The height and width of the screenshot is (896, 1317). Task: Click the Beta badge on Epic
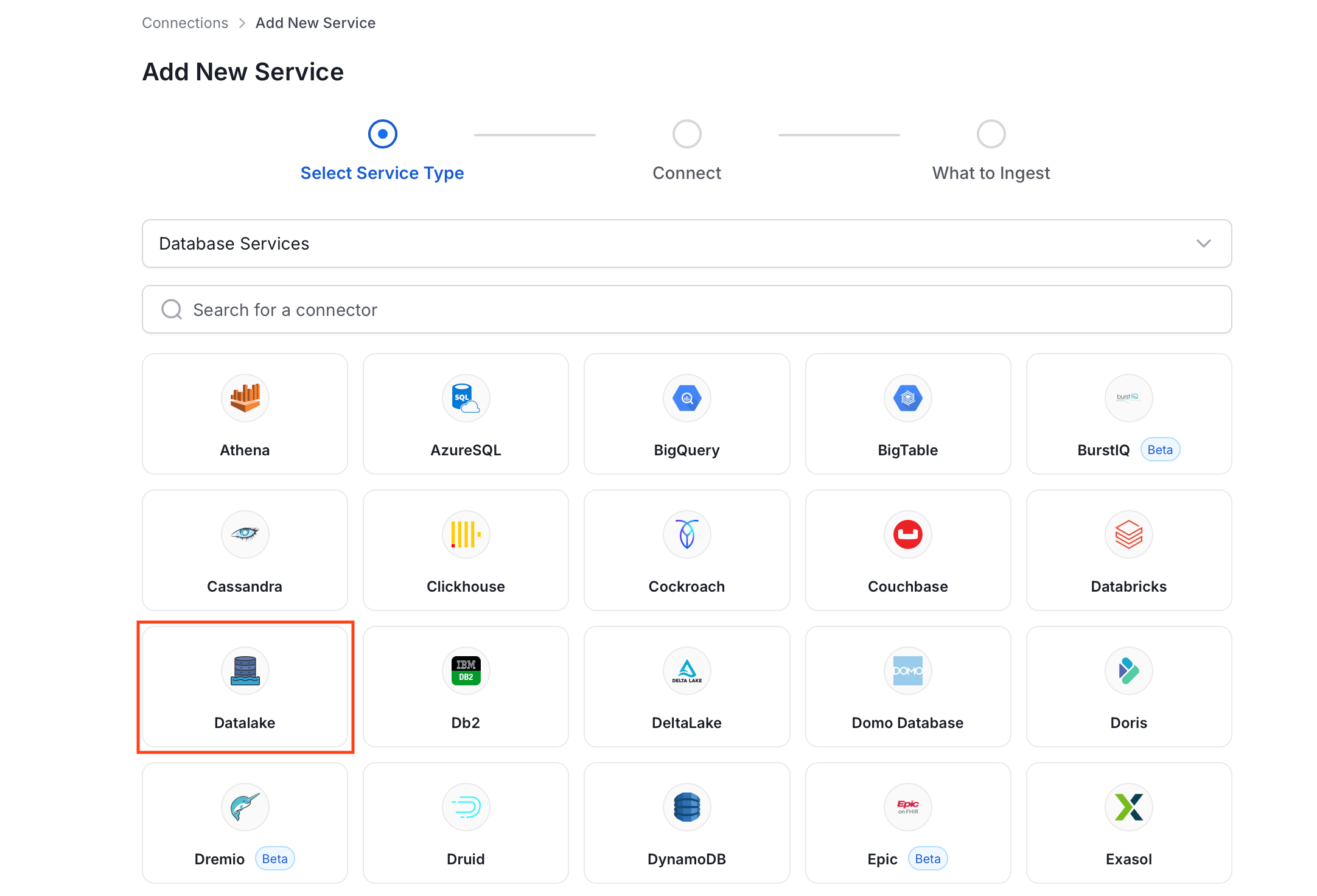pos(927,859)
